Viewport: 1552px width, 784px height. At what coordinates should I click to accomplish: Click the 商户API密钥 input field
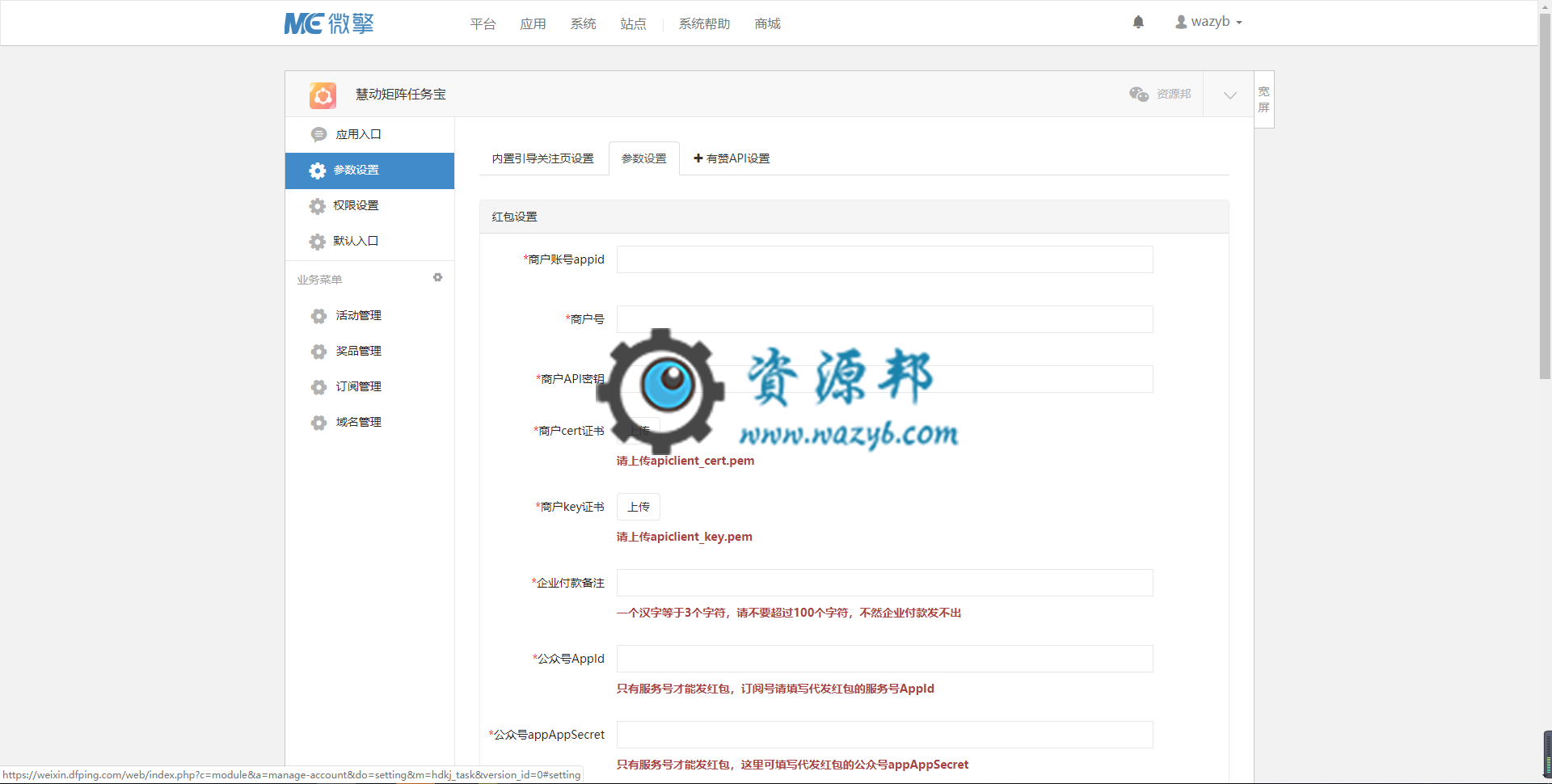[x=884, y=379]
